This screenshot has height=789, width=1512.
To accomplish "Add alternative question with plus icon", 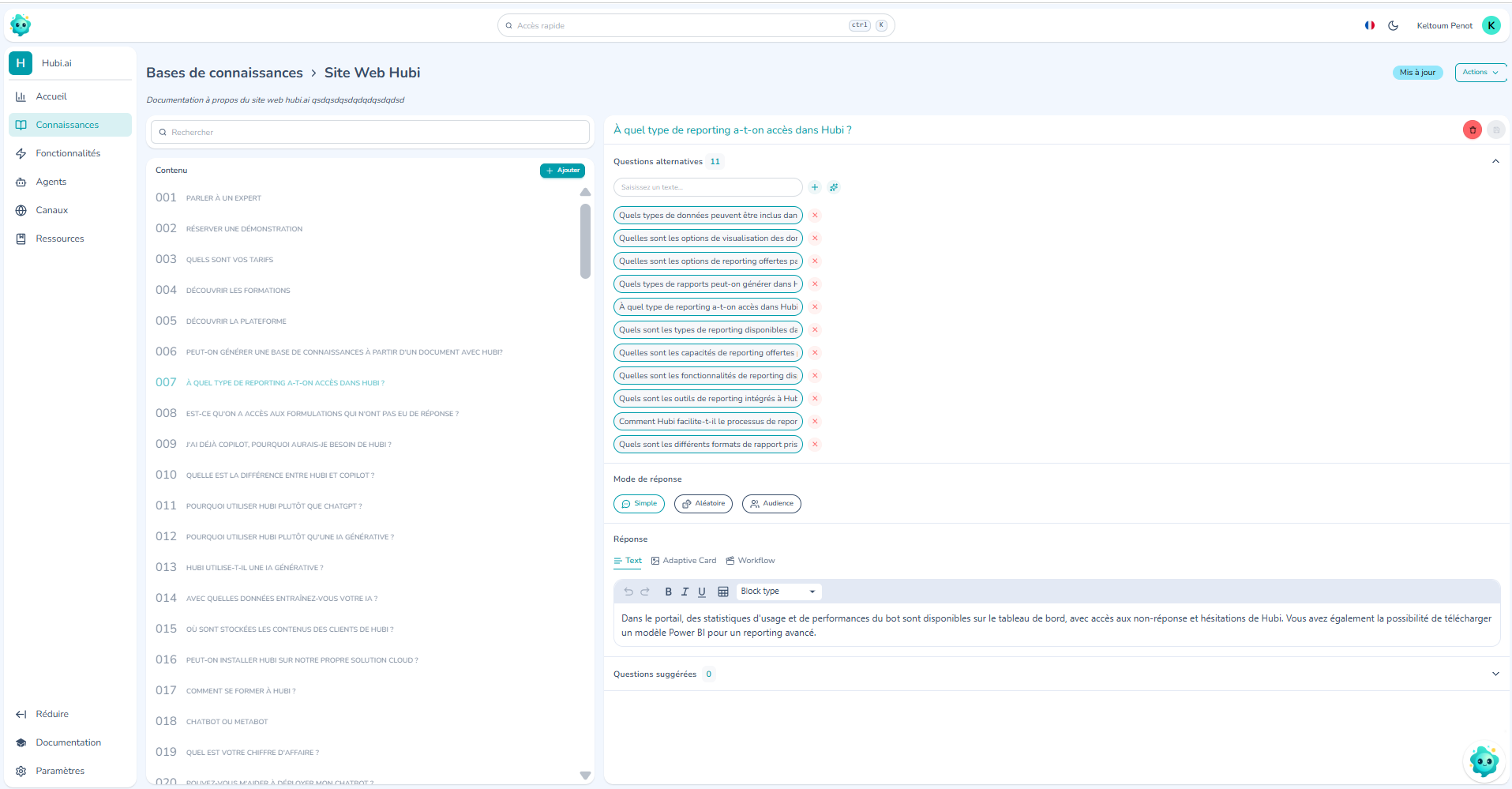I will (815, 187).
